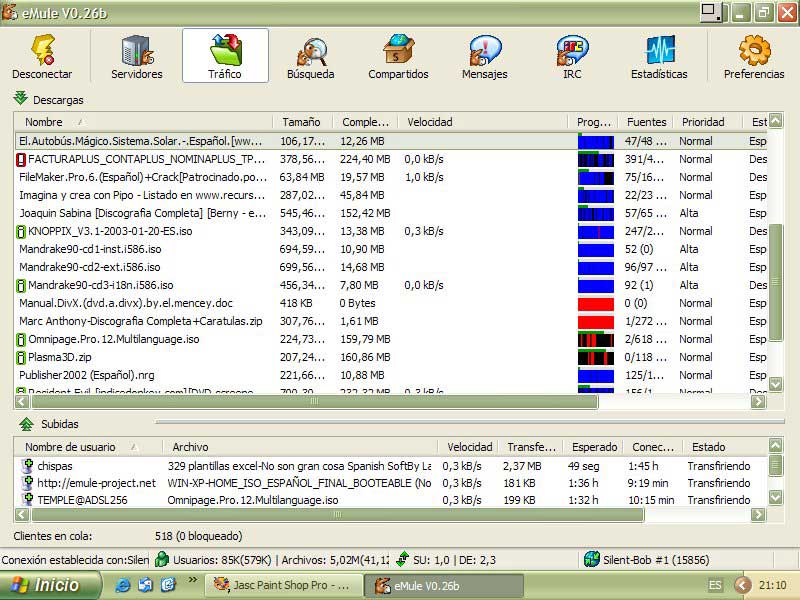Click downloads horizontal scroll right arrow
The image size is (800, 600).
tap(758, 402)
